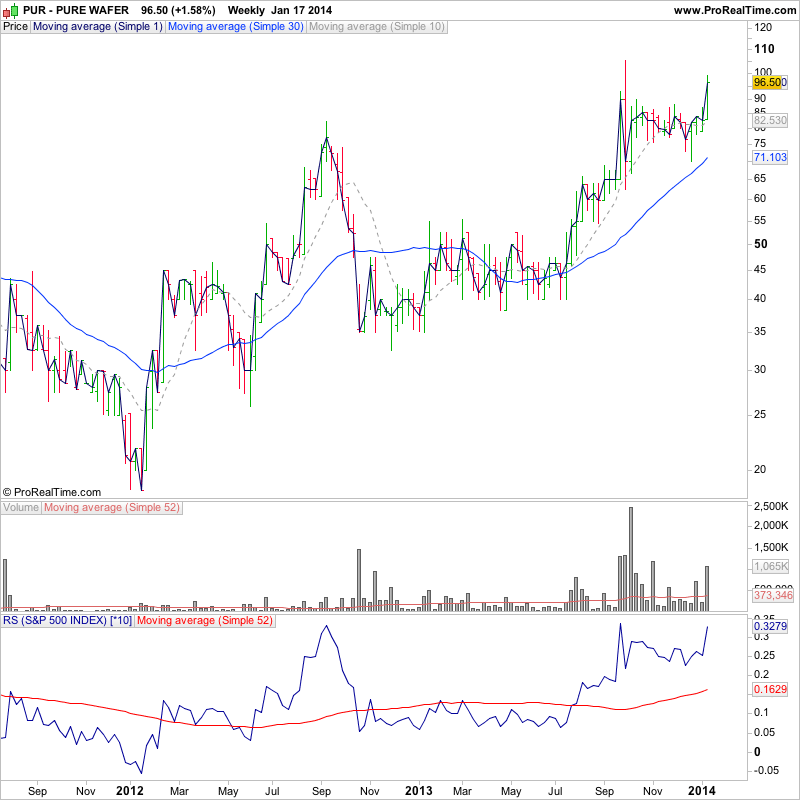The image size is (800, 800).
Task: Click the 82.530 grey moving average value tag
Action: pyautogui.click(x=770, y=120)
